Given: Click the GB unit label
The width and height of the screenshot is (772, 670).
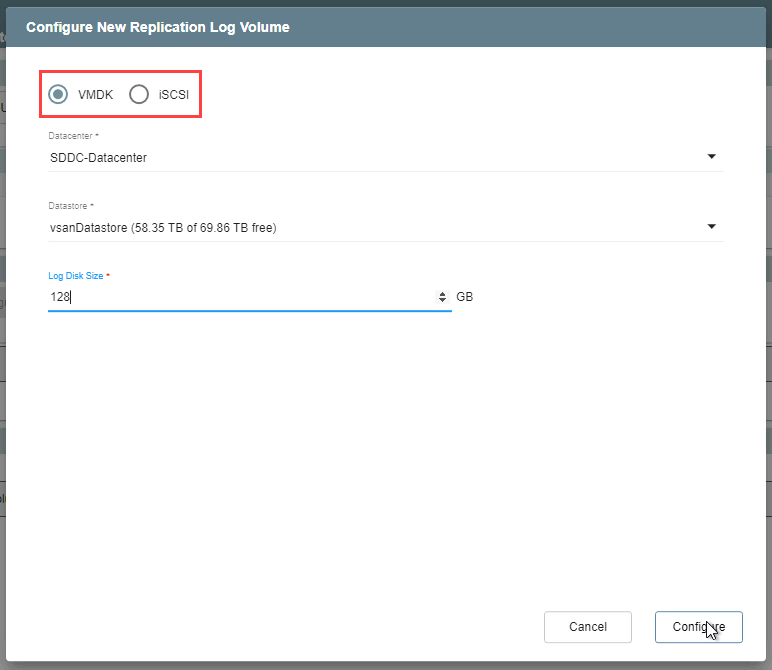Looking at the screenshot, I should [x=464, y=297].
